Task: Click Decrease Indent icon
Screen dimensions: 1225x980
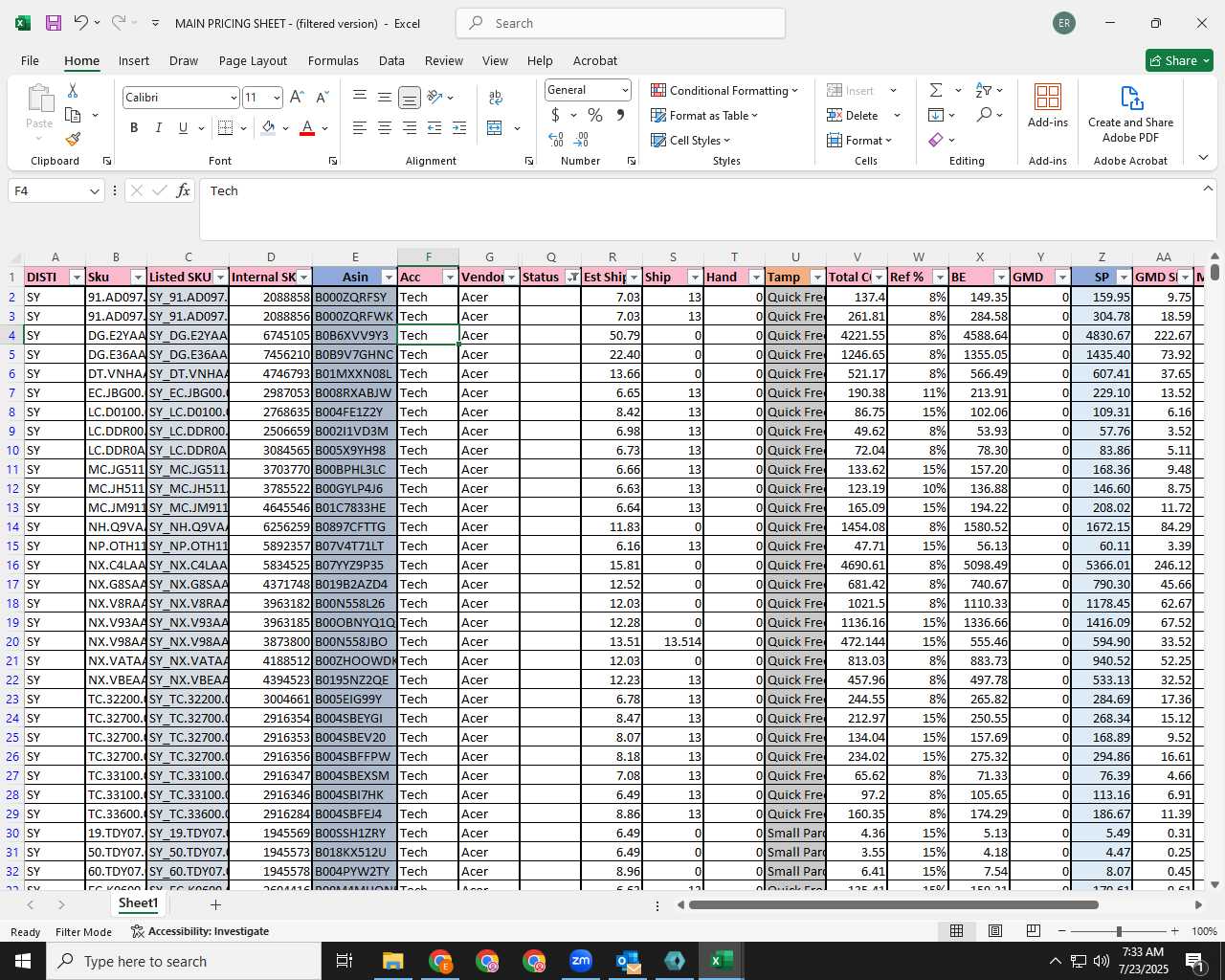Action: (434, 128)
